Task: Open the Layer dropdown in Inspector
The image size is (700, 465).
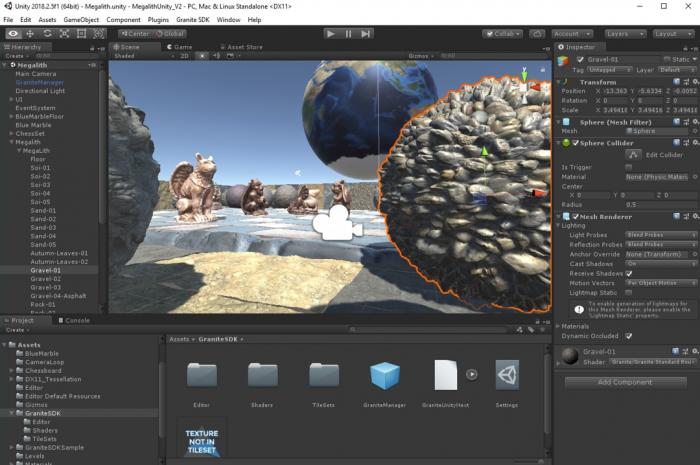Action: pos(676,70)
